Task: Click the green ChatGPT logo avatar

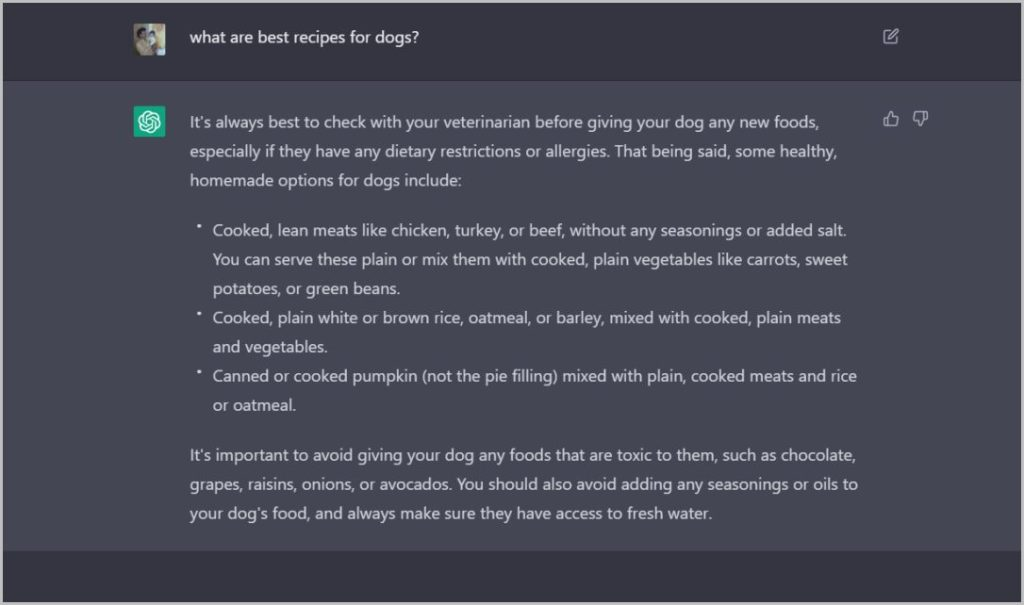Action: [x=150, y=121]
